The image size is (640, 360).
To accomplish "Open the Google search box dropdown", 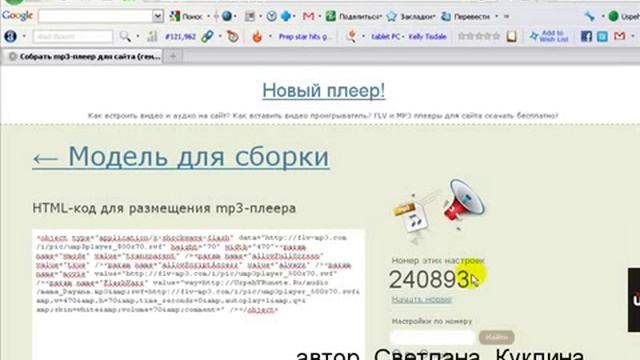I will pyautogui.click(x=158, y=16).
